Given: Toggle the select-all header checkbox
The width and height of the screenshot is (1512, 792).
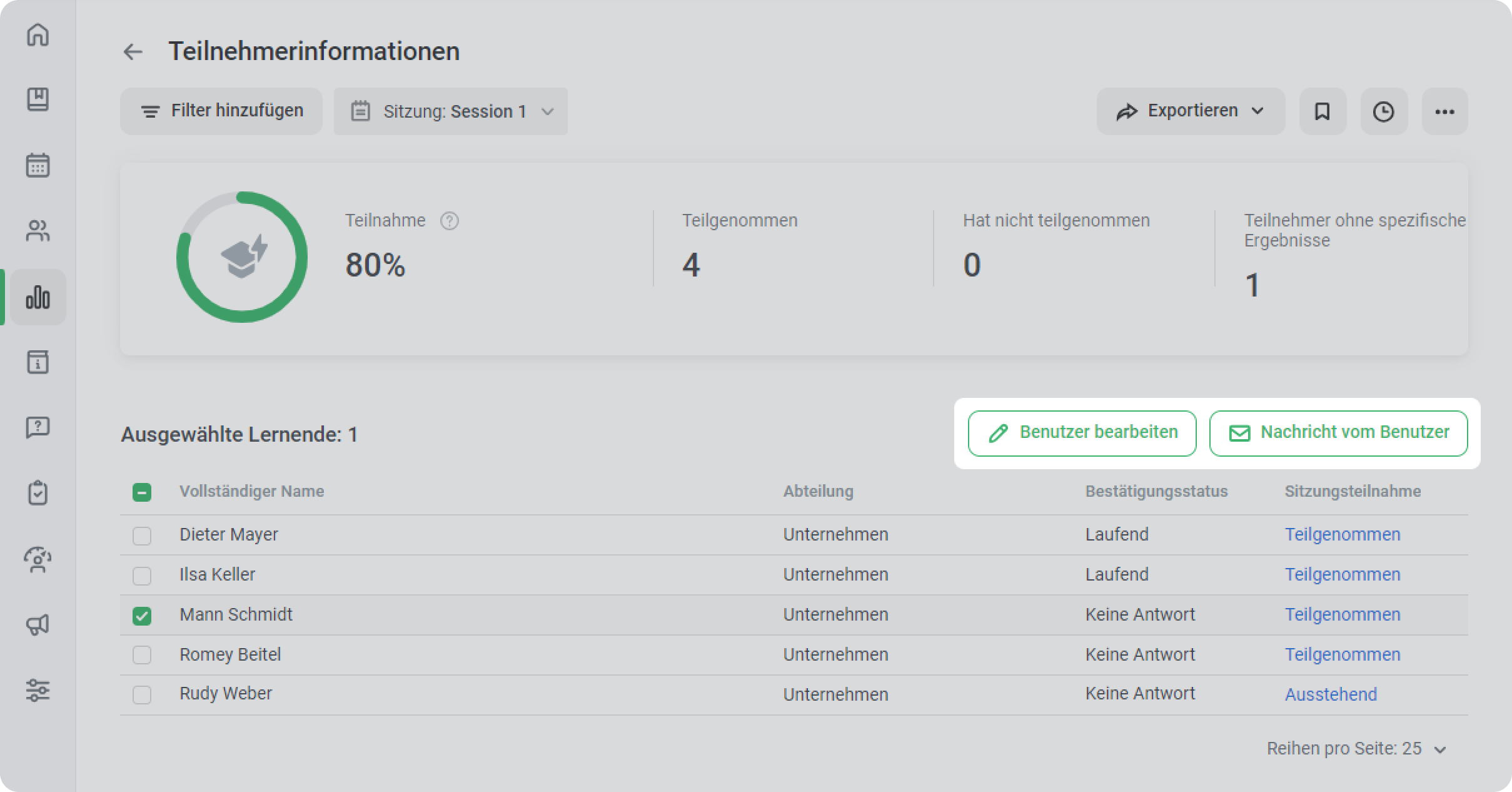Looking at the screenshot, I should tap(142, 492).
